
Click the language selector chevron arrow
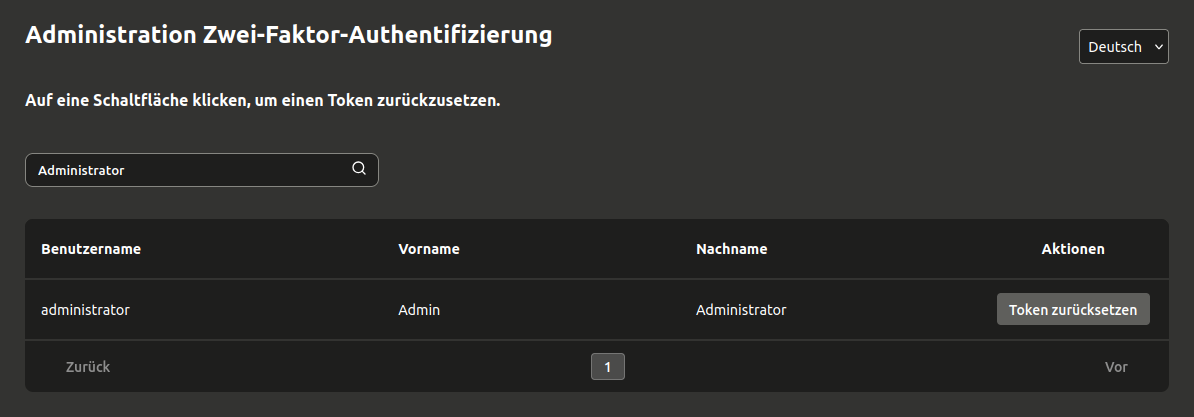[1158, 47]
